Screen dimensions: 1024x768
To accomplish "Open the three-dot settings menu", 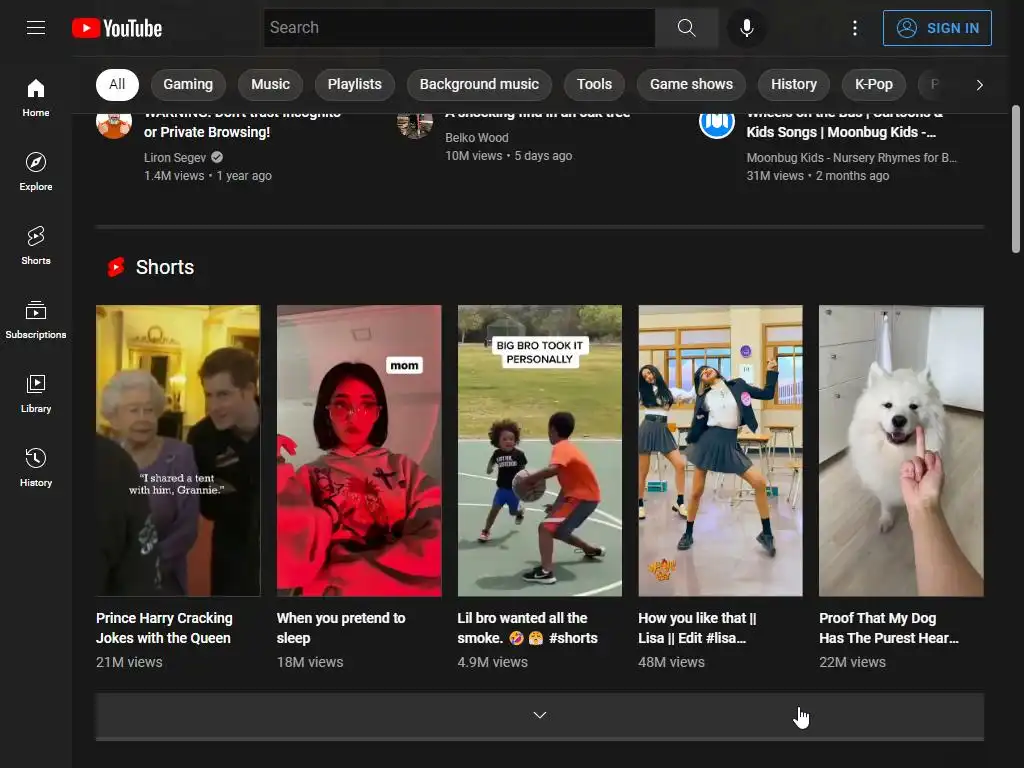I will coord(854,27).
